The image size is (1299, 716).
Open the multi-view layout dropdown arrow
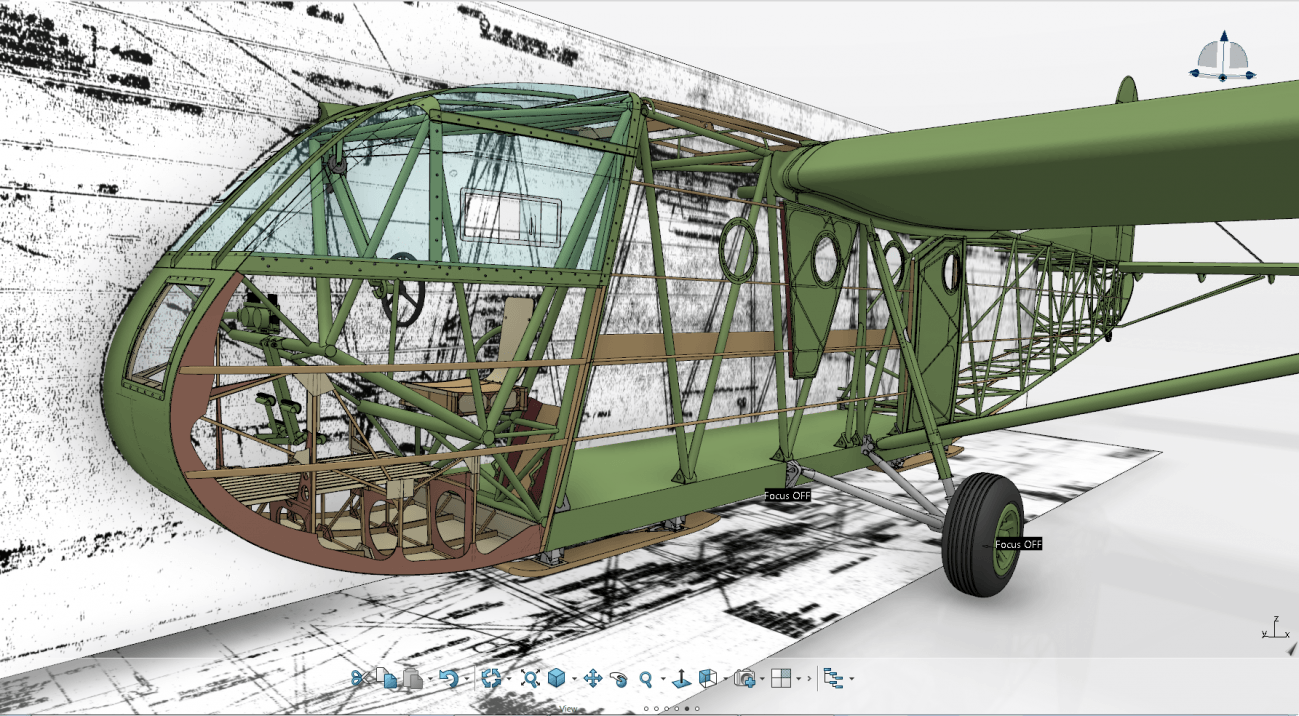pyautogui.click(x=798, y=680)
